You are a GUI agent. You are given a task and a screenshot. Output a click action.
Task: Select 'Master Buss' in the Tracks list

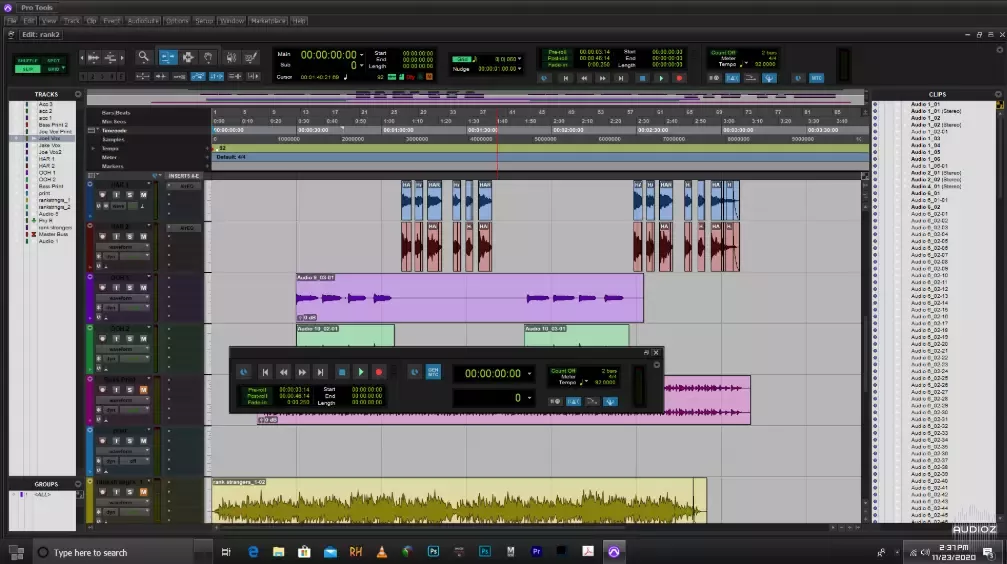tap(53, 234)
